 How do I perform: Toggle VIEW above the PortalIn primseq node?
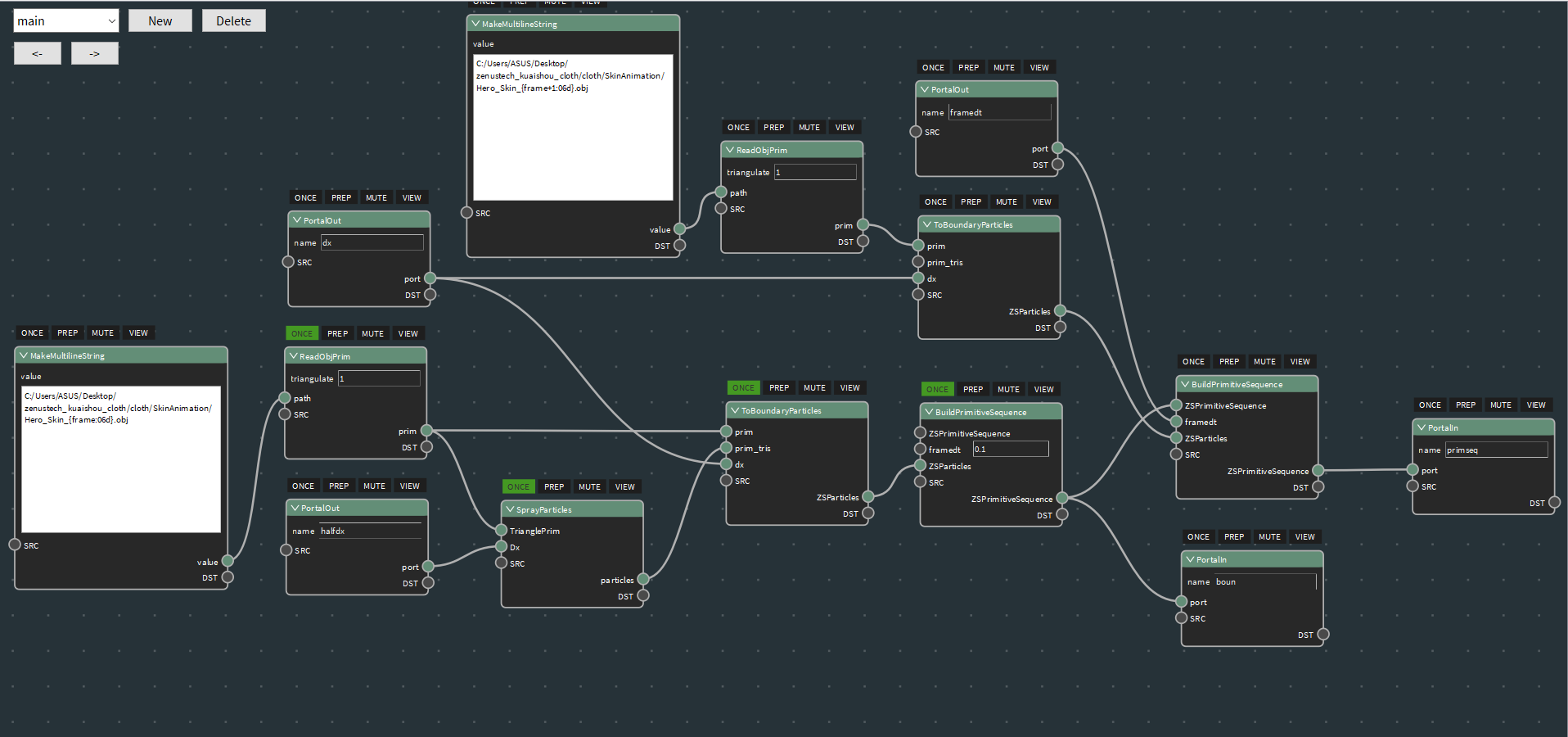tap(1536, 405)
